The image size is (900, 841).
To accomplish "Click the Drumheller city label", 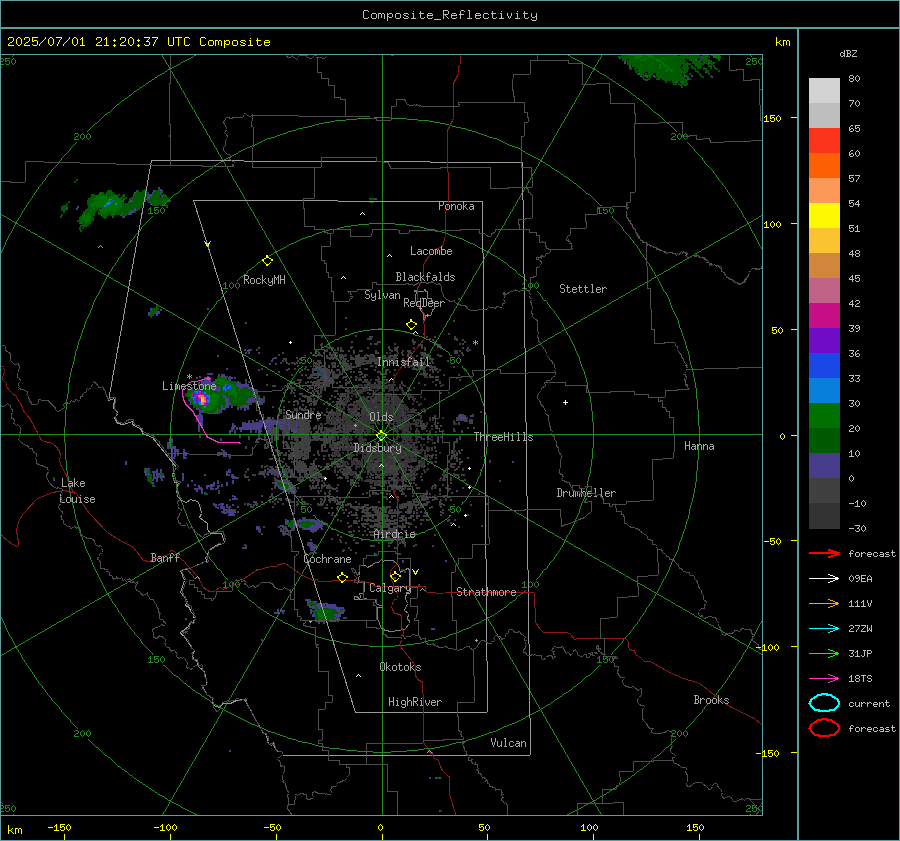I will click(586, 493).
